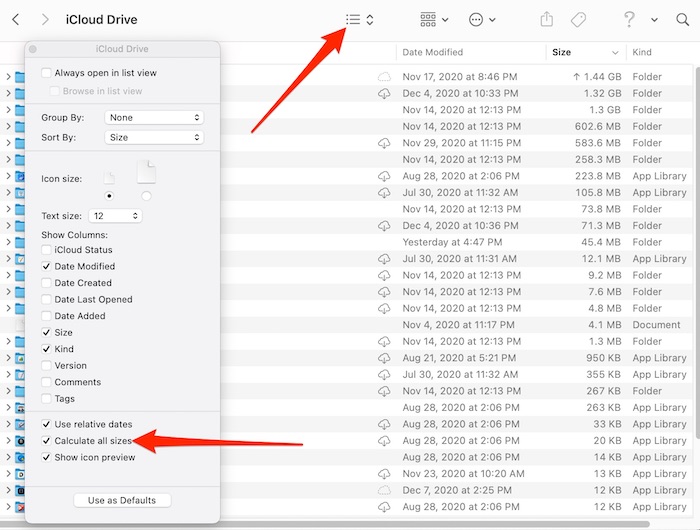This screenshot has width=700, height=530.
Task: Go back with the left chevron
Action: [x=16, y=20]
